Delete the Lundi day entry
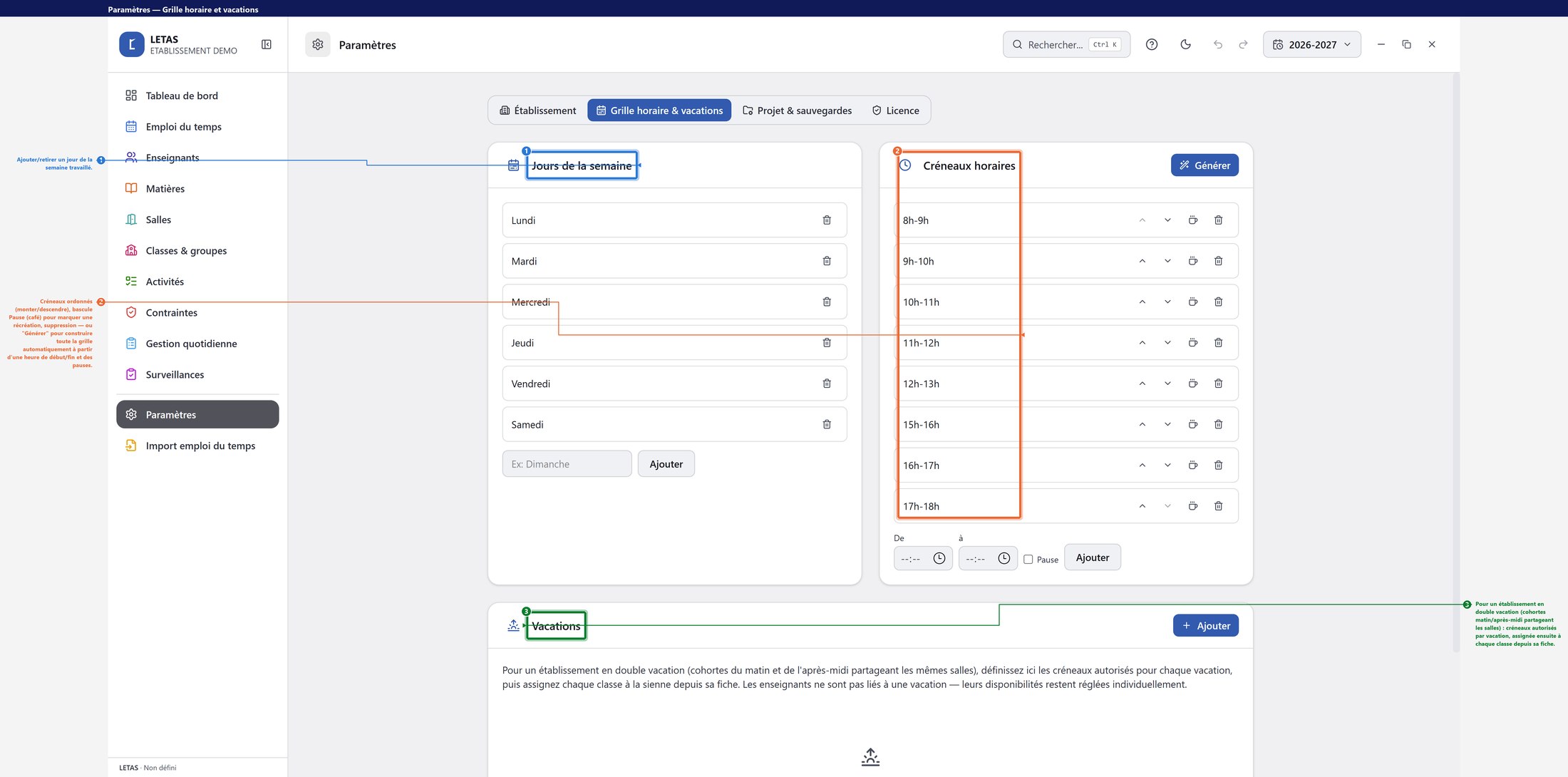This screenshot has width=1568, height=777. [x=827, y=220]
